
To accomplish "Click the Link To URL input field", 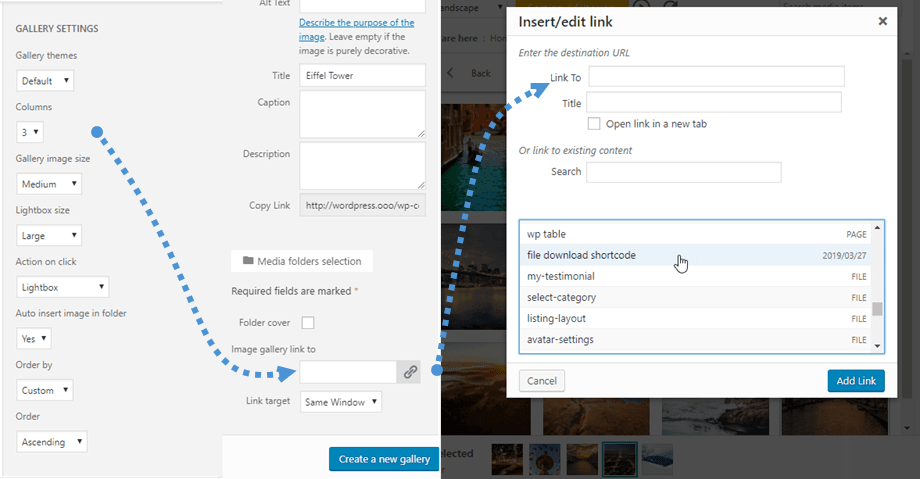I will 716,77.
